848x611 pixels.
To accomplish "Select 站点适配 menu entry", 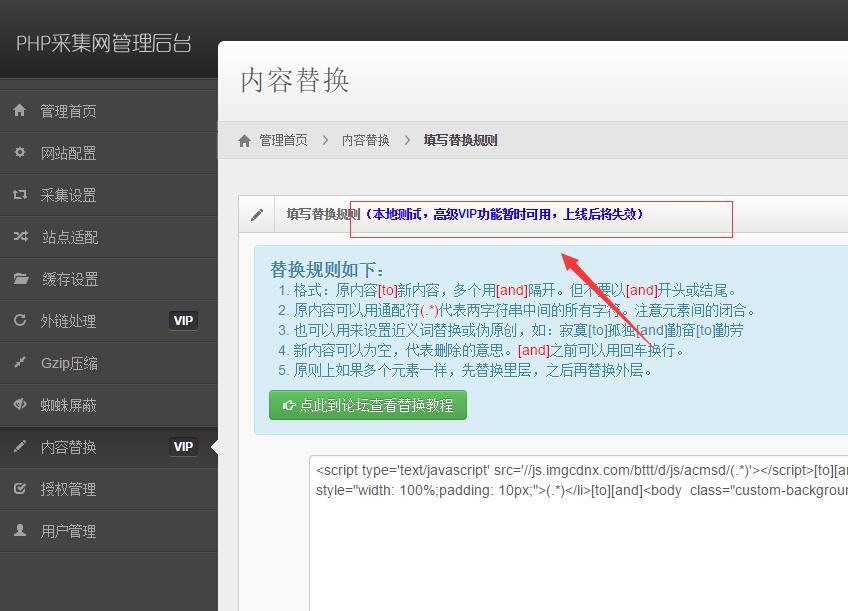I will pos(109,237).
